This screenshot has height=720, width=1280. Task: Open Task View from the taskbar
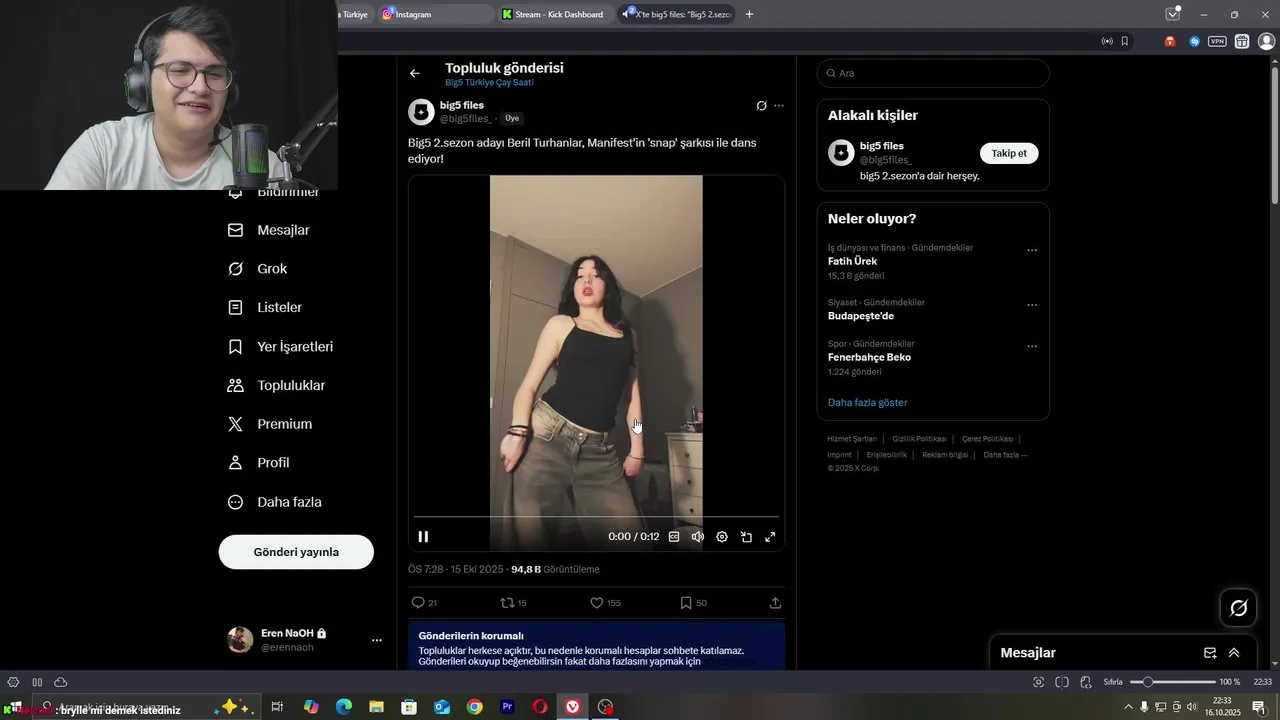277,707
